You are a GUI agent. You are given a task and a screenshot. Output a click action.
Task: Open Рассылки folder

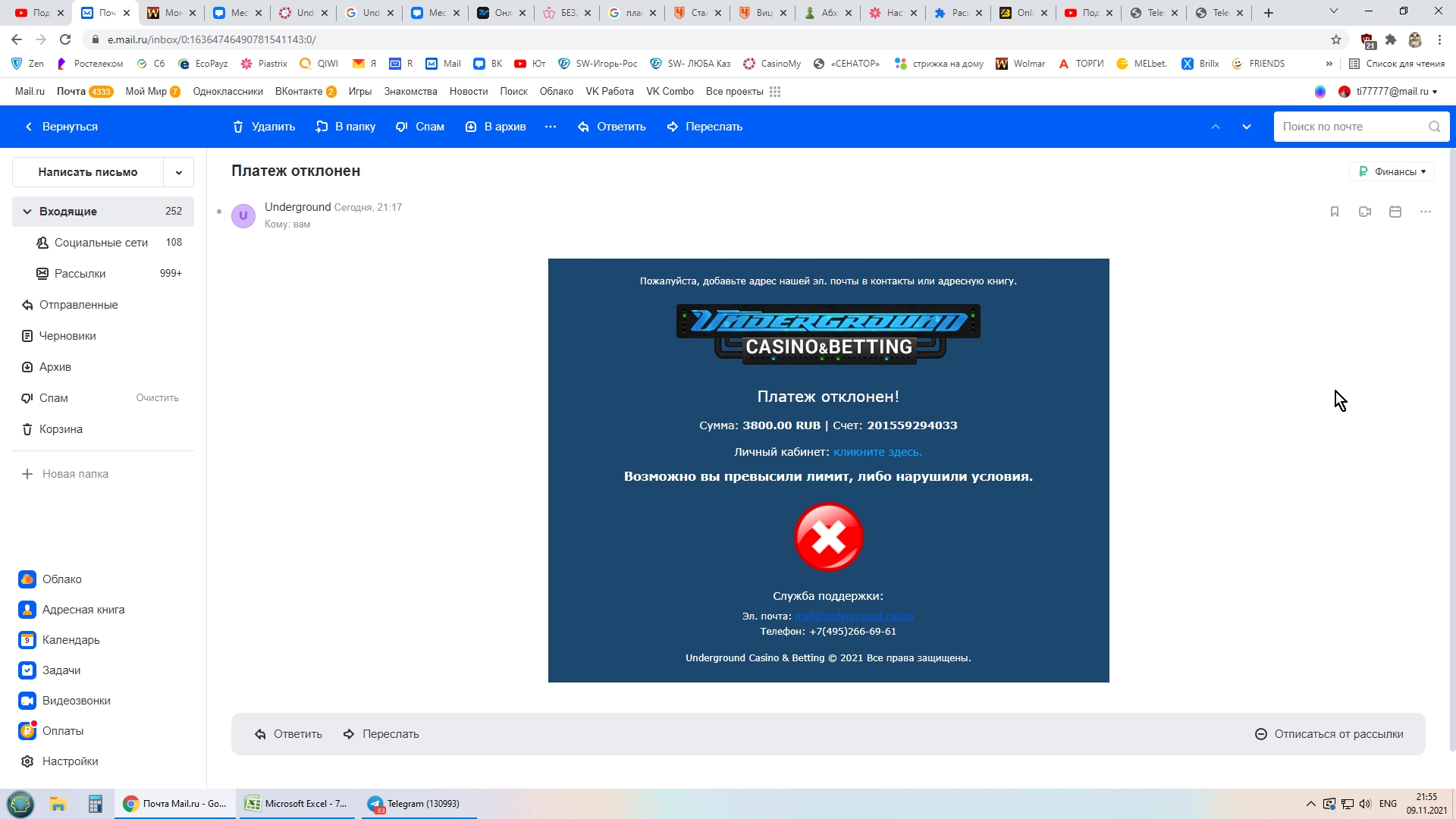103,274
